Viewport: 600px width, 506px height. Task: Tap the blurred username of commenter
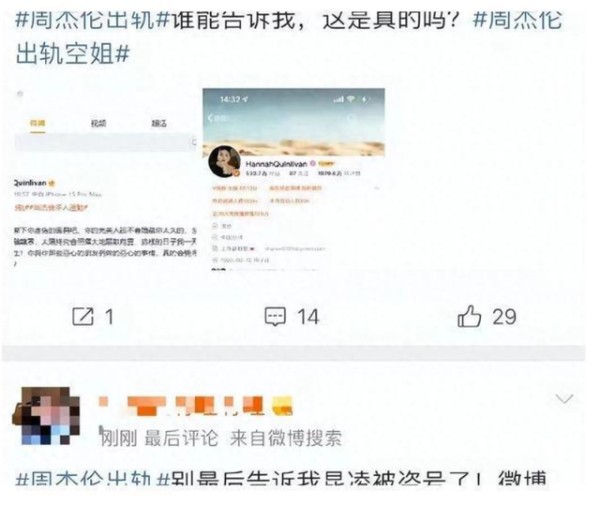(195, 406)
